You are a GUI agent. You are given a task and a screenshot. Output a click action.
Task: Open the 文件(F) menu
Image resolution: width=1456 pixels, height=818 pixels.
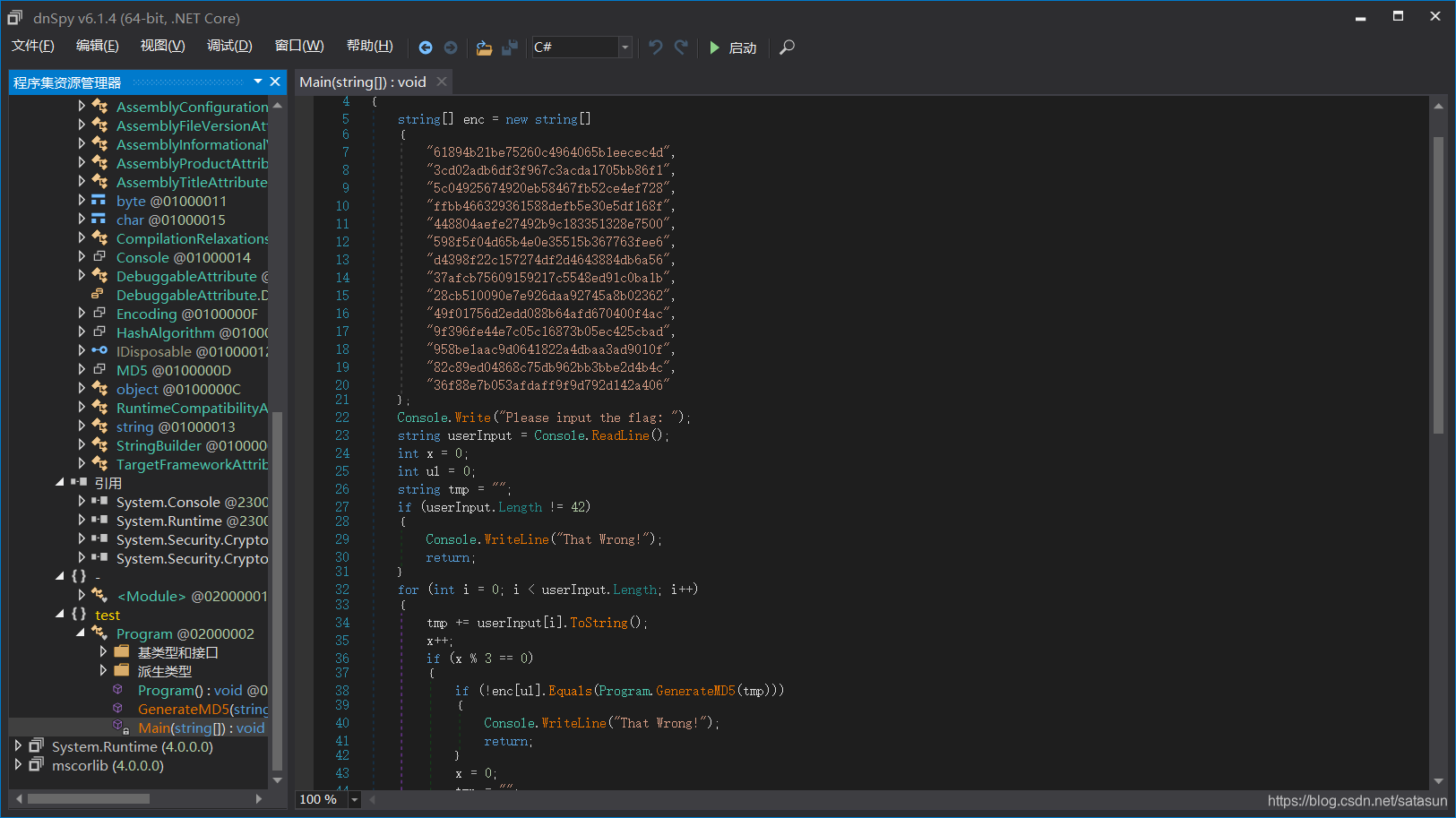pyautogui.click(x=32, y=46)
